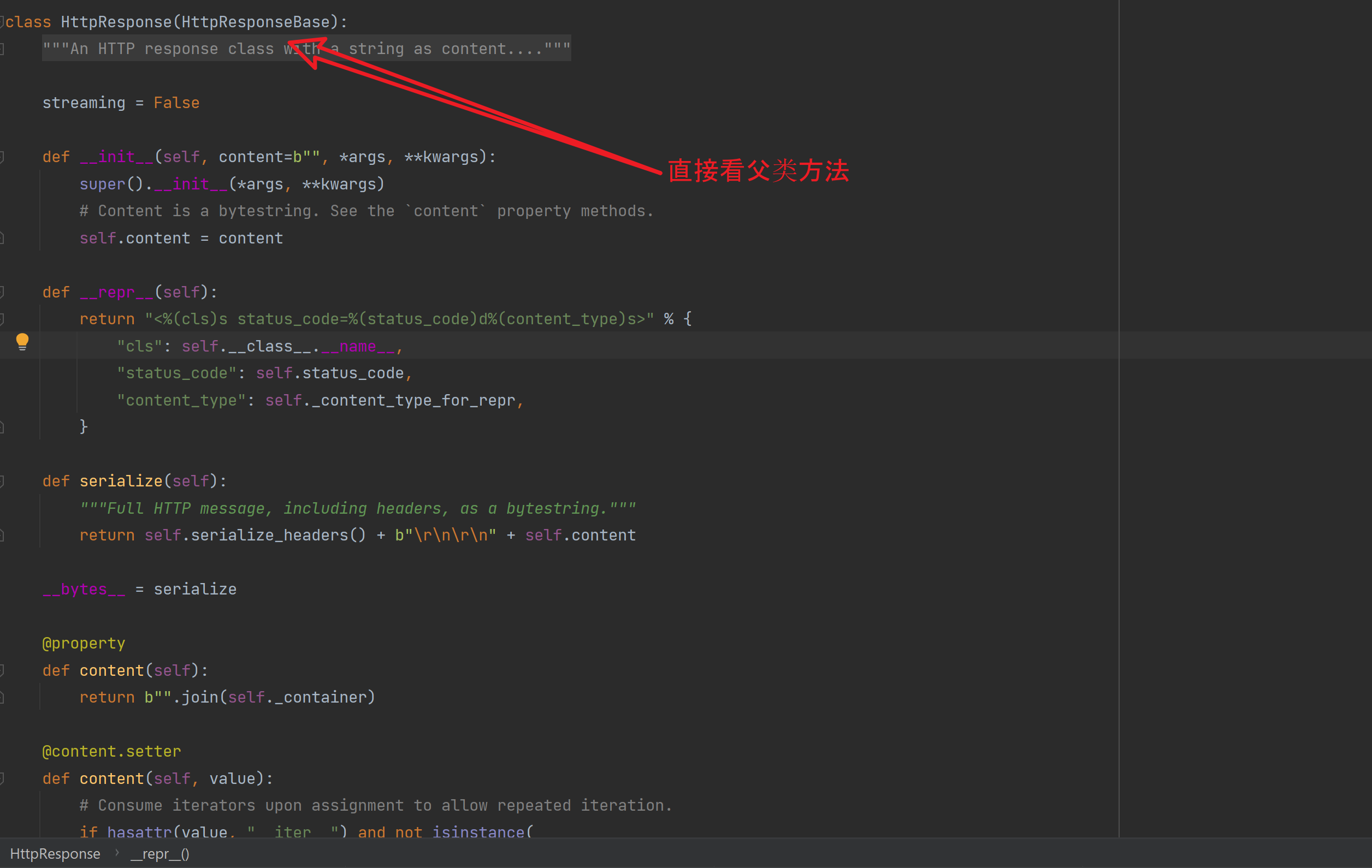1372x868 pixels.
Task: Fold the content setter method gutter marker
Action: tap(2, 778)
